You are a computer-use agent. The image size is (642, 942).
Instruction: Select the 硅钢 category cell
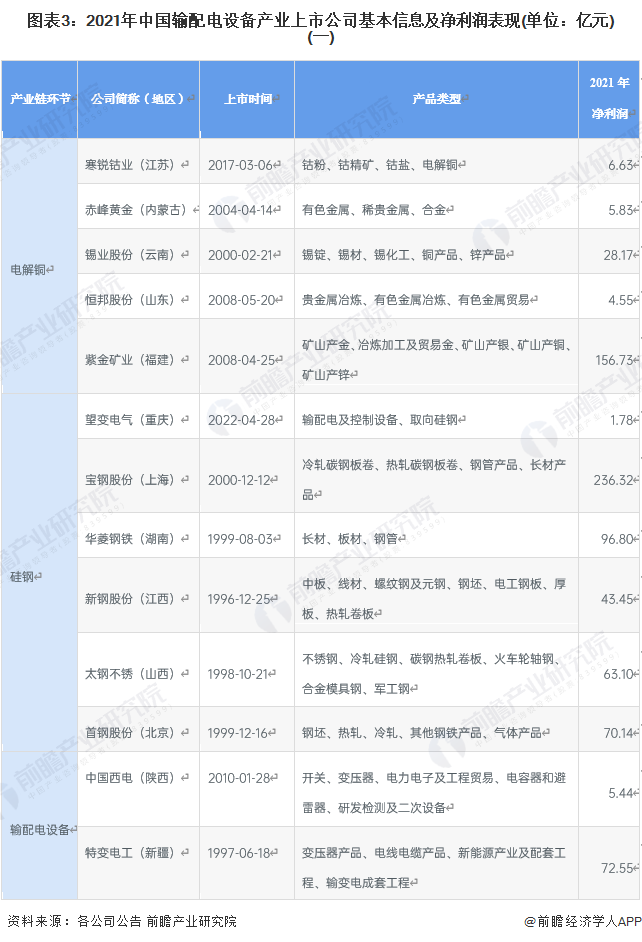[x=40, y=573]
